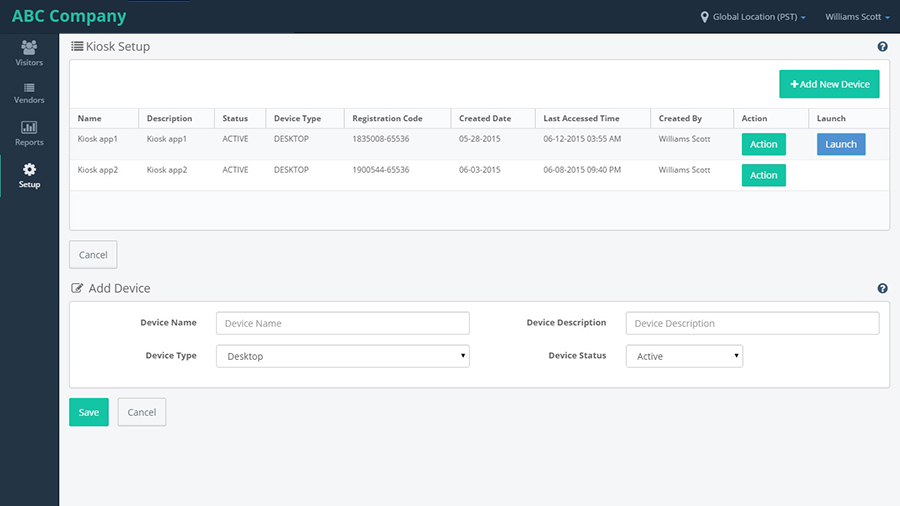Click created date 06-03-2015

[480, 170]
